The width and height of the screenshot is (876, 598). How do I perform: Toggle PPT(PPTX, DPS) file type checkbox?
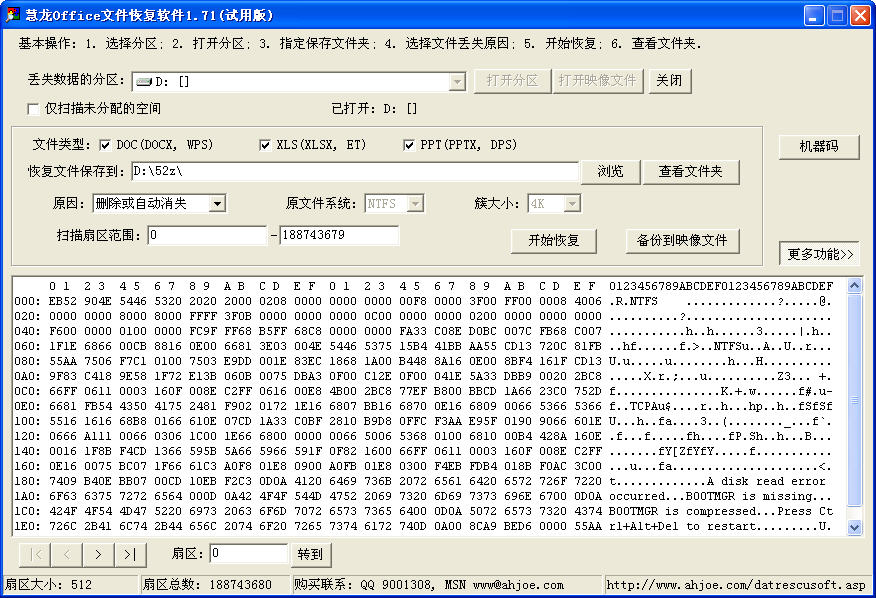pos(409,145)
